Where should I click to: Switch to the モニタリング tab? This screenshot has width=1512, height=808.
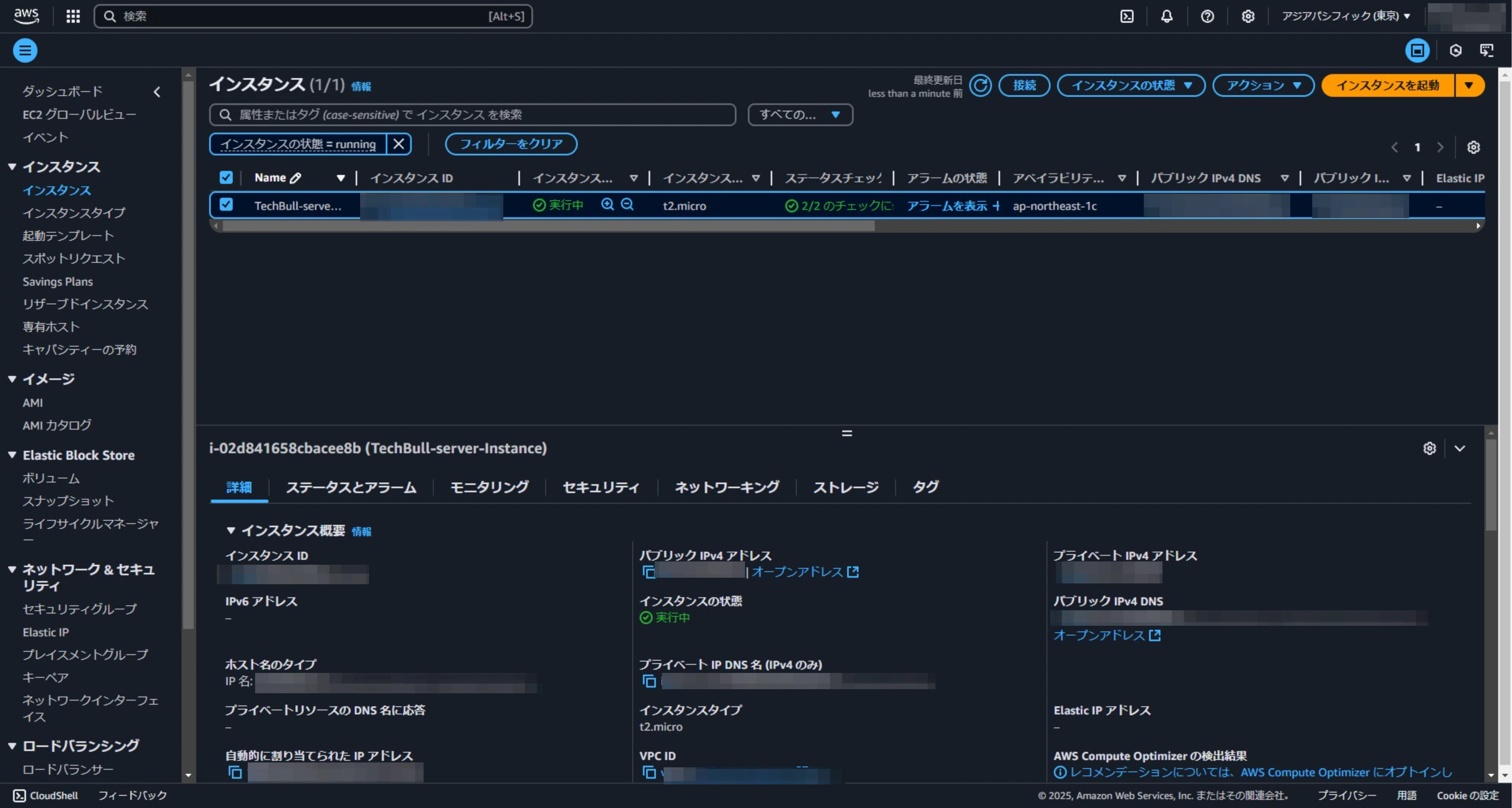click(489, 487)
